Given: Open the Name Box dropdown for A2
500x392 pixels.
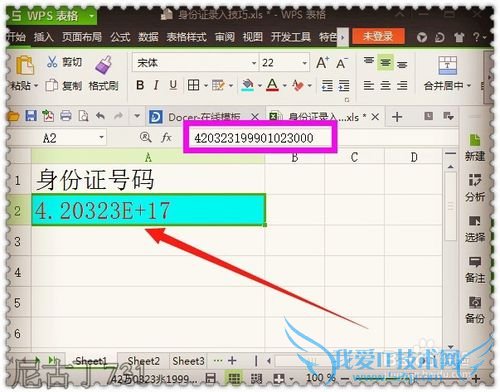Looking at the screenshot, I should tap(101, 137).
